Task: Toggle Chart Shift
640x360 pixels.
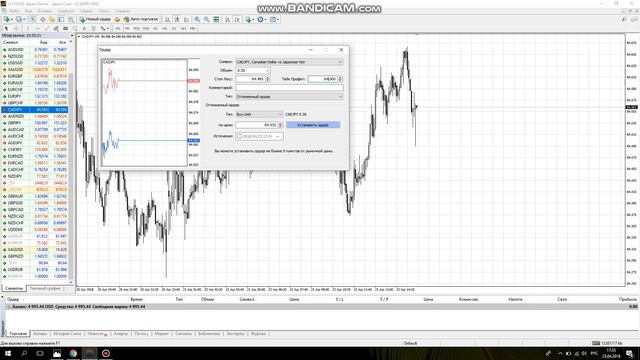Action: click(237, 19)
